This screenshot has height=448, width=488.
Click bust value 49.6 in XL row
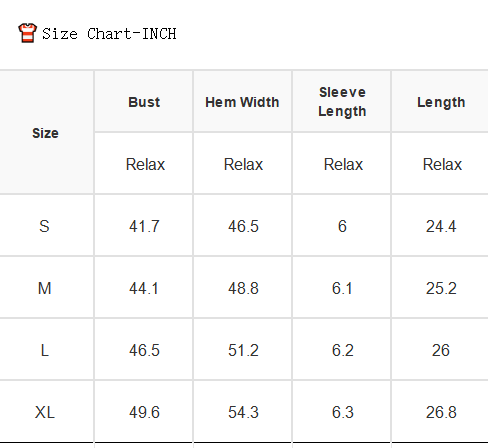click(144, 412)
